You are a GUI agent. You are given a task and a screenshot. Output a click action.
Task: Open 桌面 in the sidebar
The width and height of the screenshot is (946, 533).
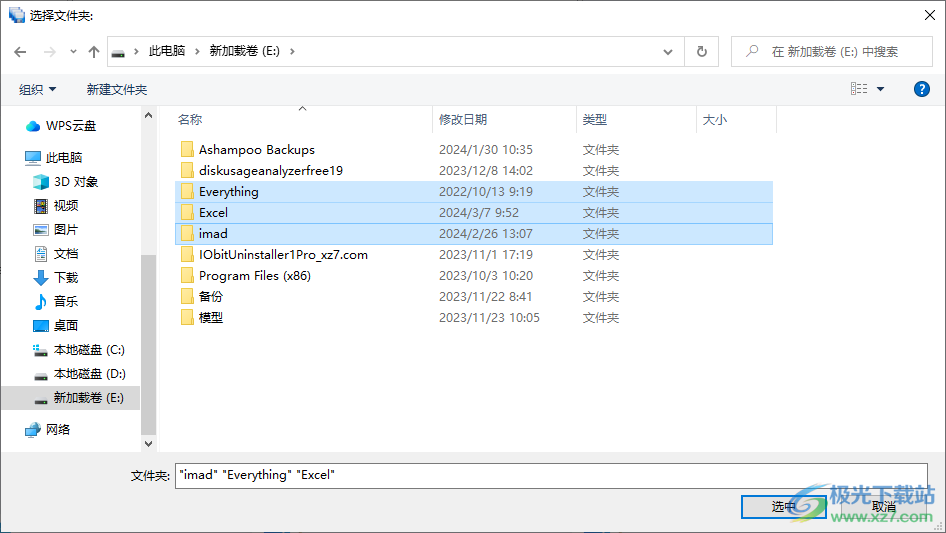56,325
